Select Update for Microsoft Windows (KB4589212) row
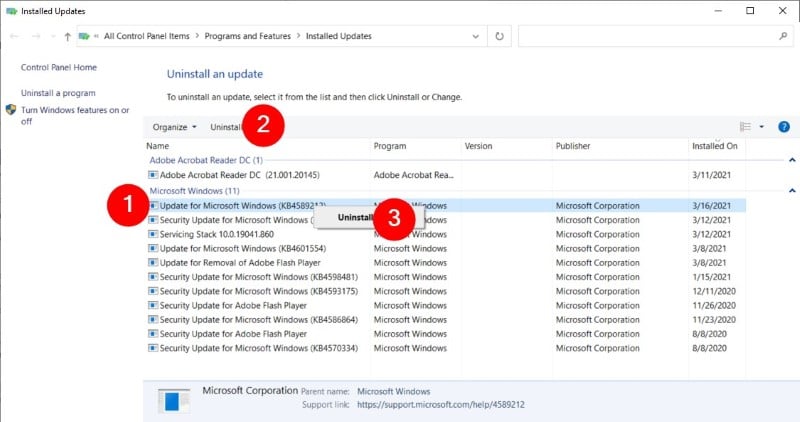 point(447,206)
